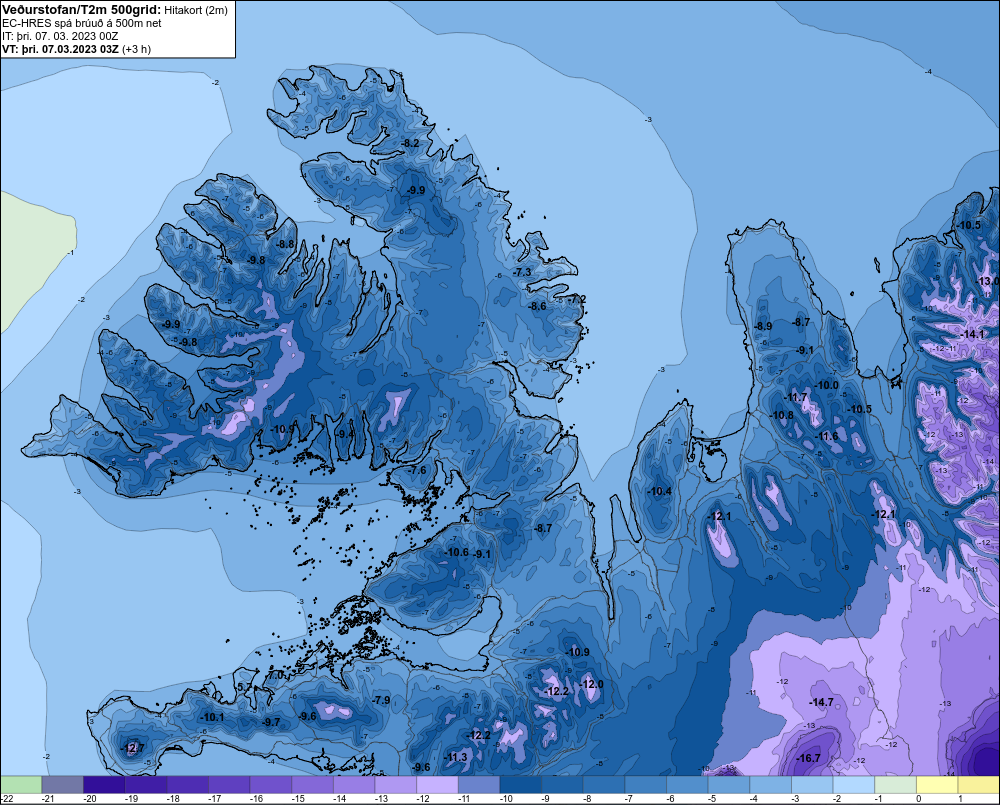
Task: Select the -7.2 temperature value
Action: 577,299
